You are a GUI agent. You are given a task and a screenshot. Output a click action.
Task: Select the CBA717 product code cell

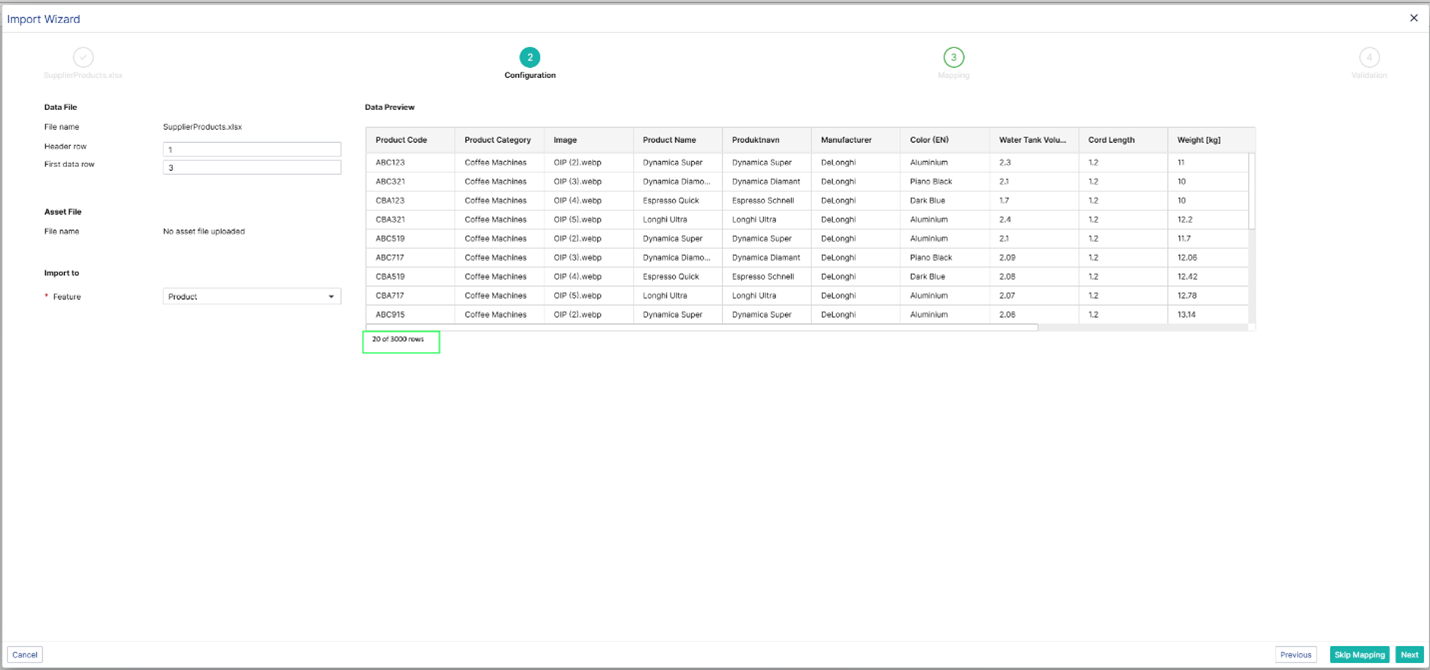410,296
